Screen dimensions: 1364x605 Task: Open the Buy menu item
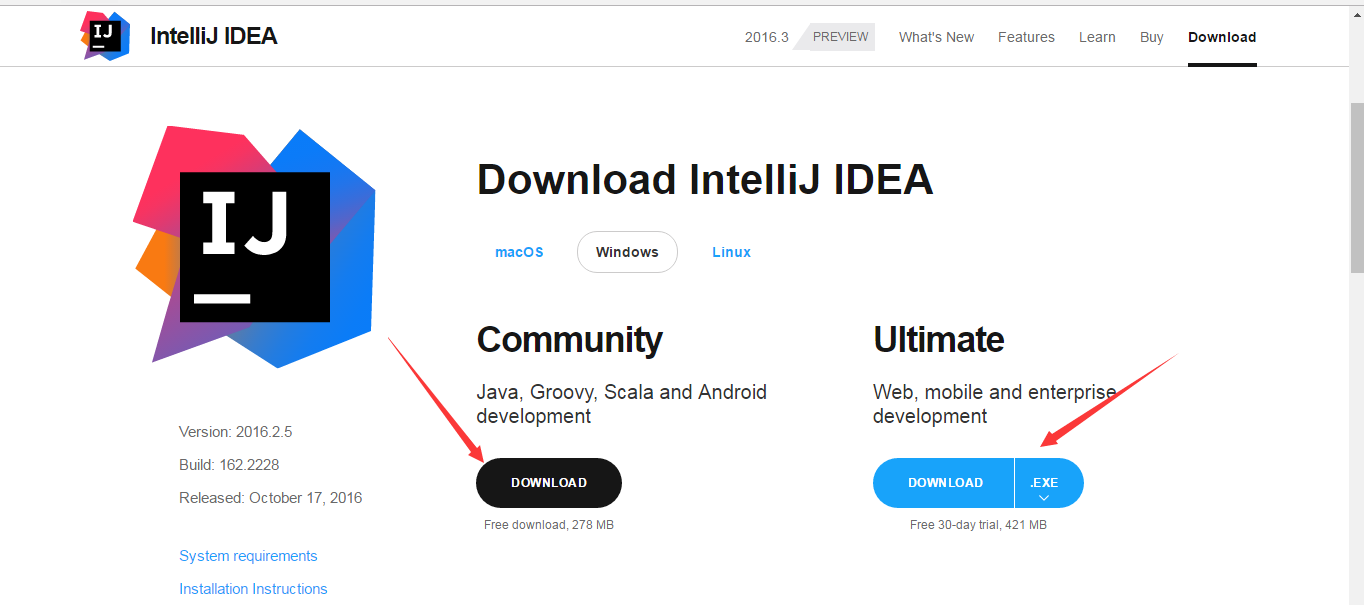click(x=1151, y=37)
